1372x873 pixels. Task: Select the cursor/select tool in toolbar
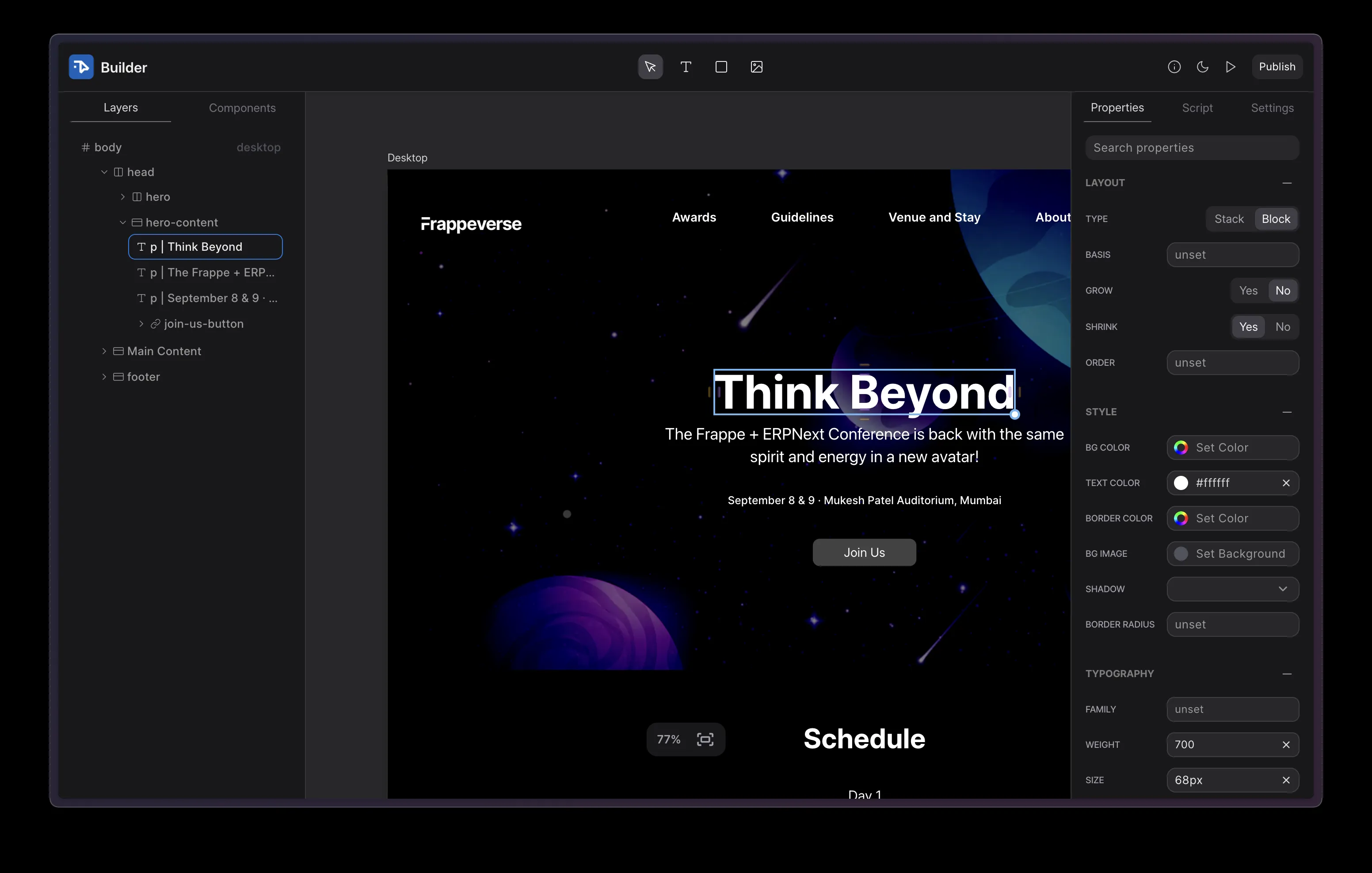coord(650,67)
